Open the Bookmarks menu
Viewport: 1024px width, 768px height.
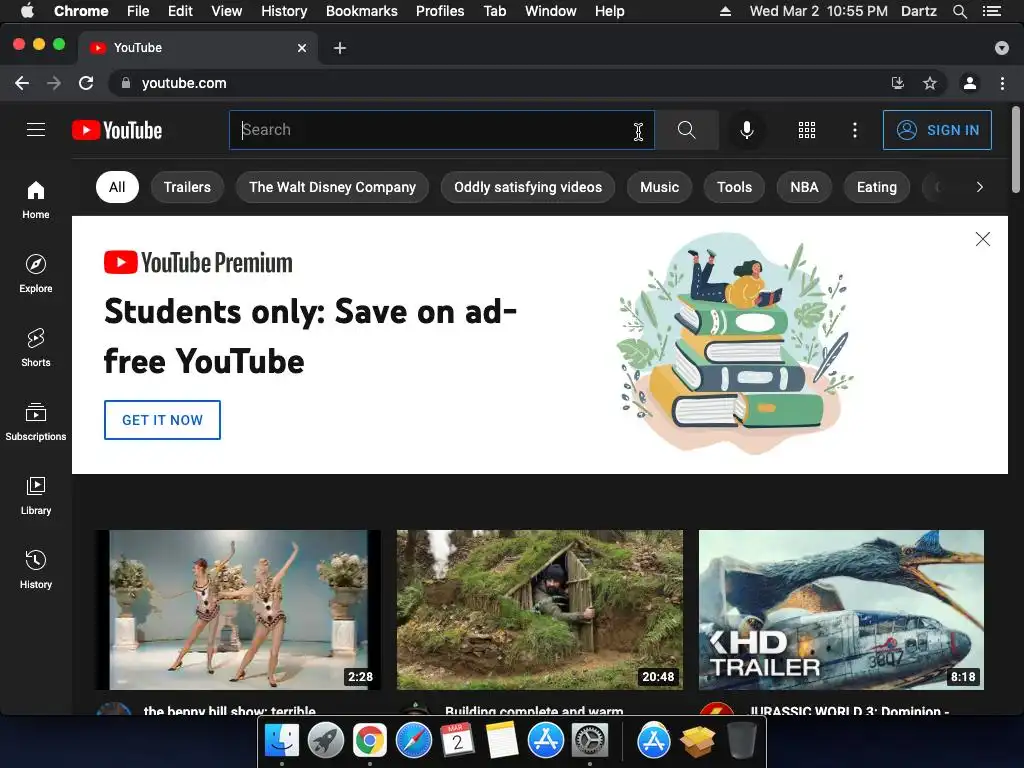coord(362,11)
